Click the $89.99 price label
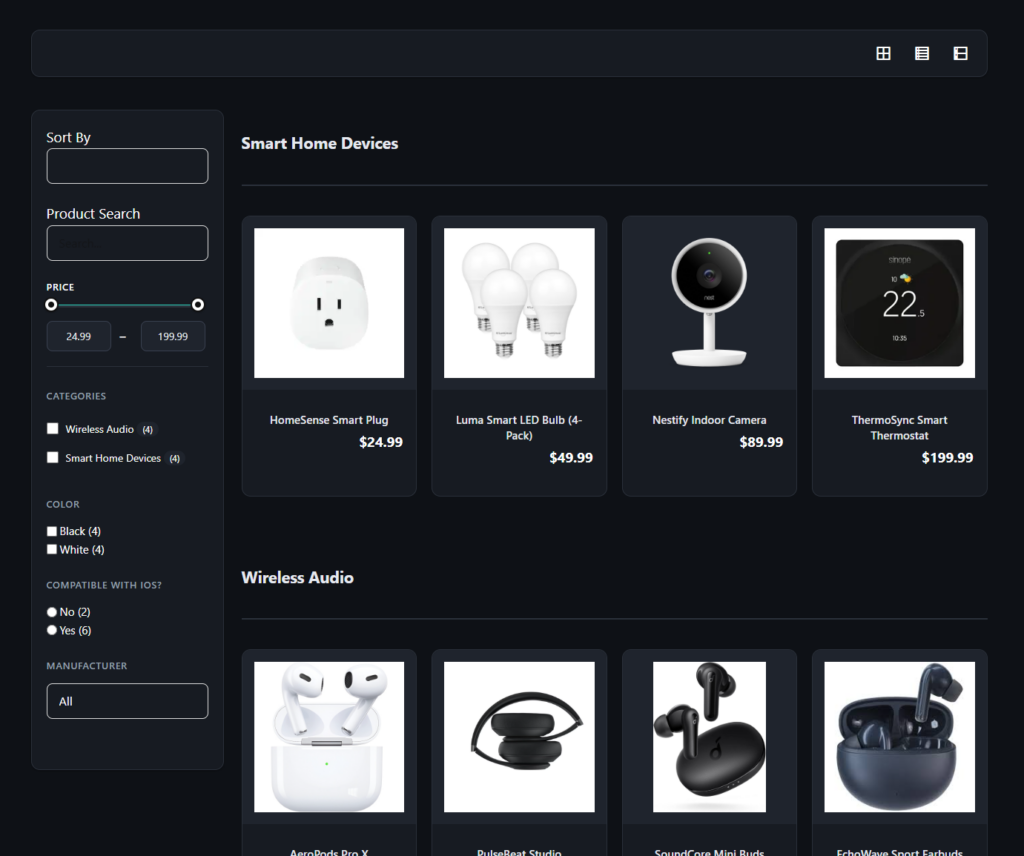1024x856 pixels. pos(761,442)
